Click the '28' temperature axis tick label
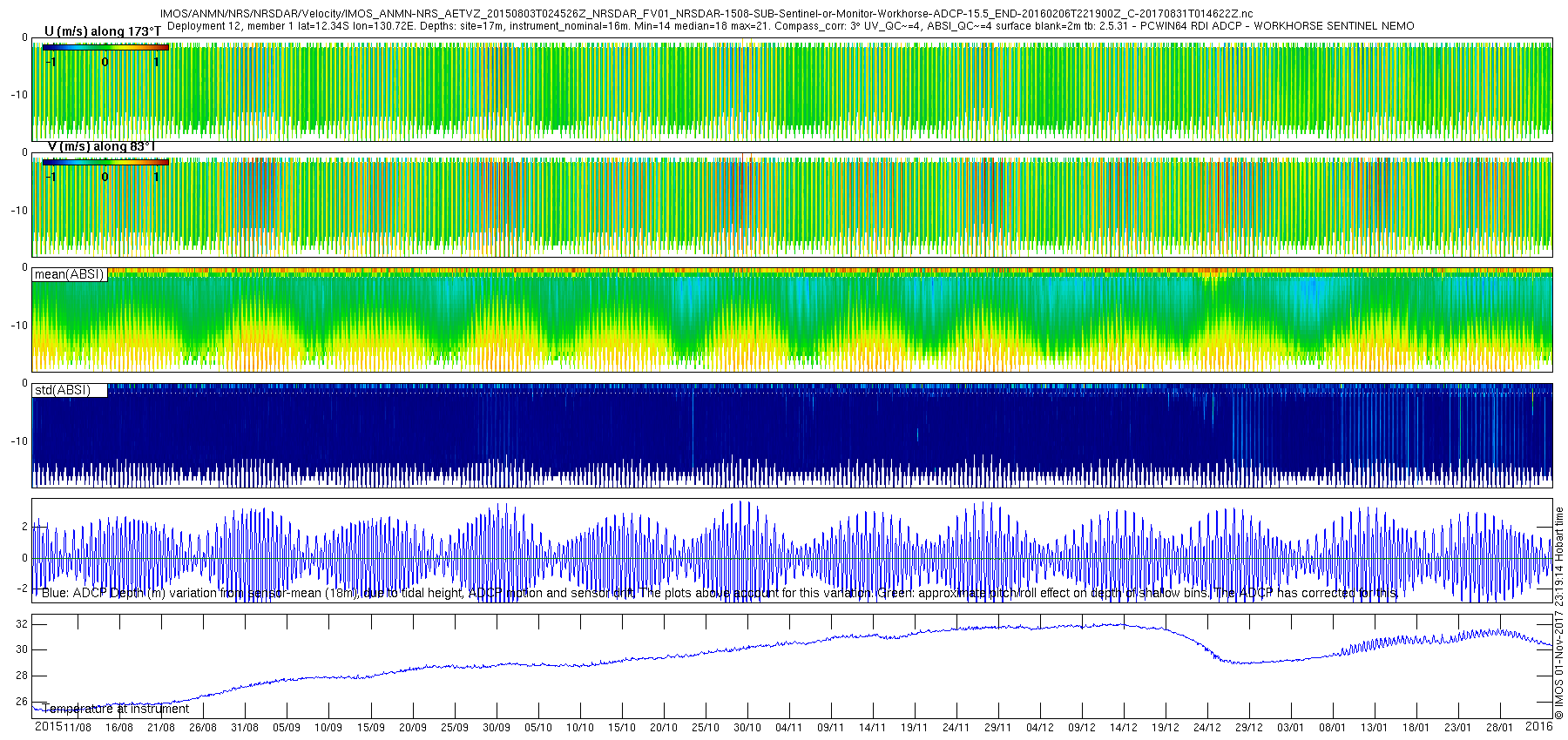This screenshot has height=740, width=1568. [22, 676]
